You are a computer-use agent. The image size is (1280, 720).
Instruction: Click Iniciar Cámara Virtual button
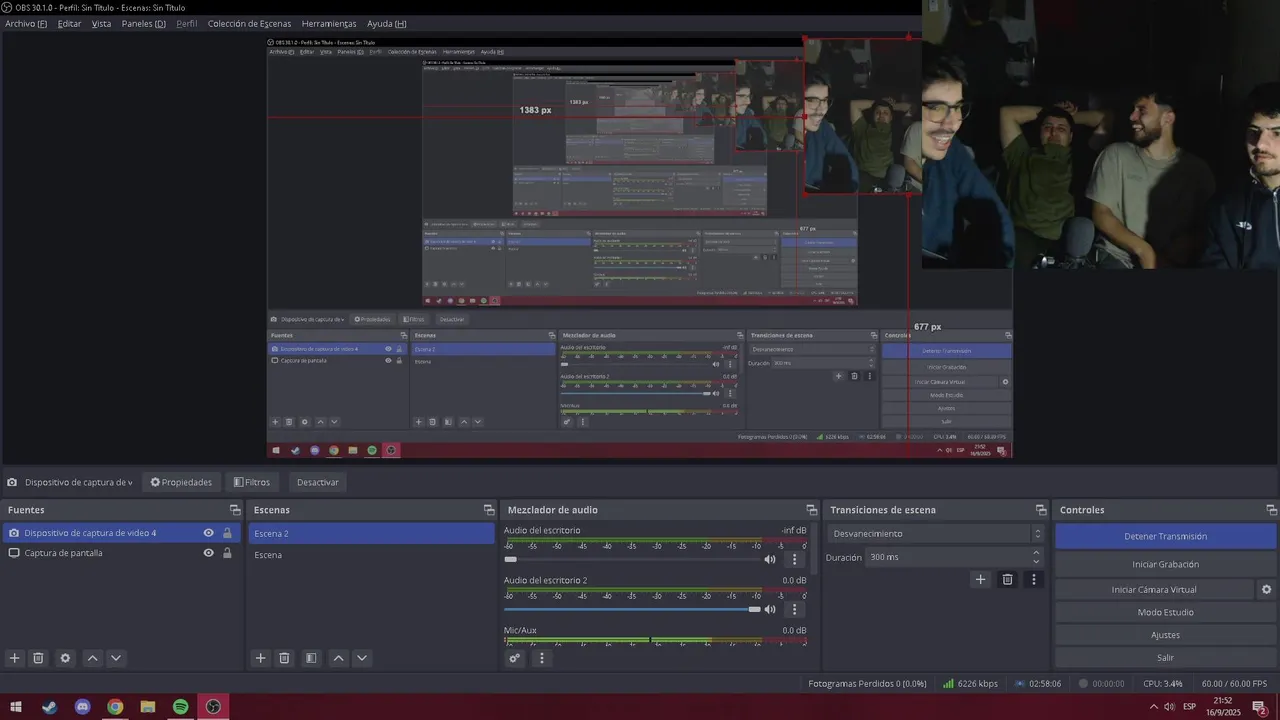pyautogui.click(x=1154, y=589)
